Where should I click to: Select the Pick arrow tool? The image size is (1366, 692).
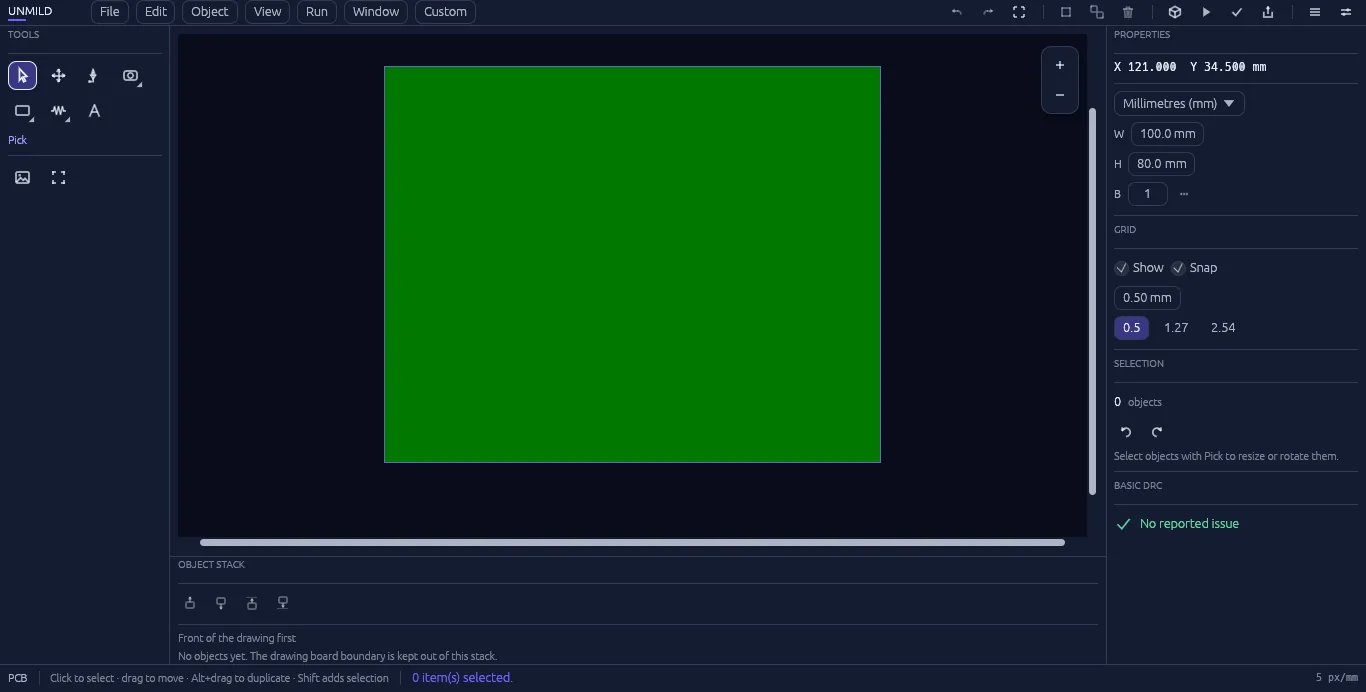coord(22,76)
